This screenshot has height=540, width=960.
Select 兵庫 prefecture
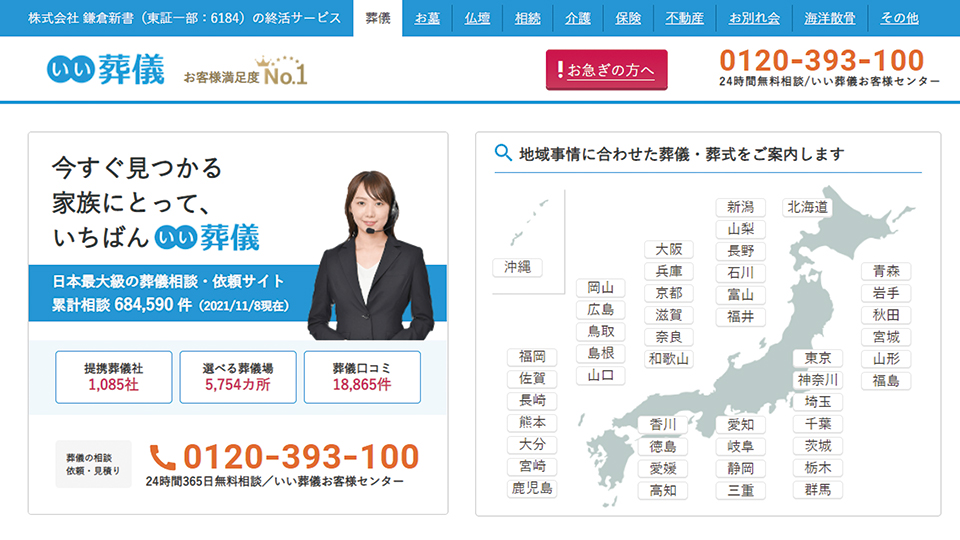pos(669,271)
